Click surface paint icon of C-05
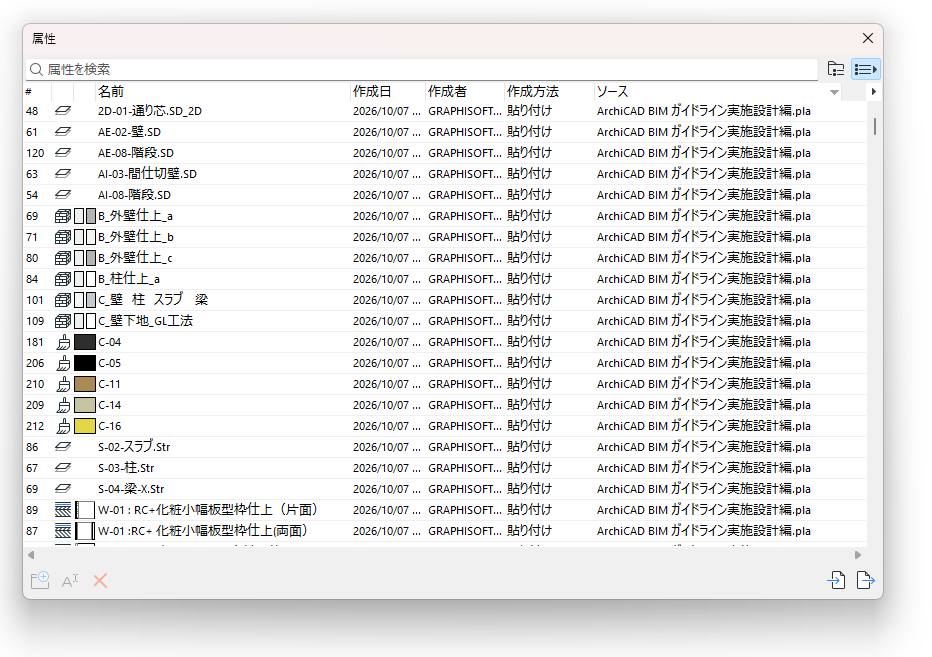 (x=64, y=363)
